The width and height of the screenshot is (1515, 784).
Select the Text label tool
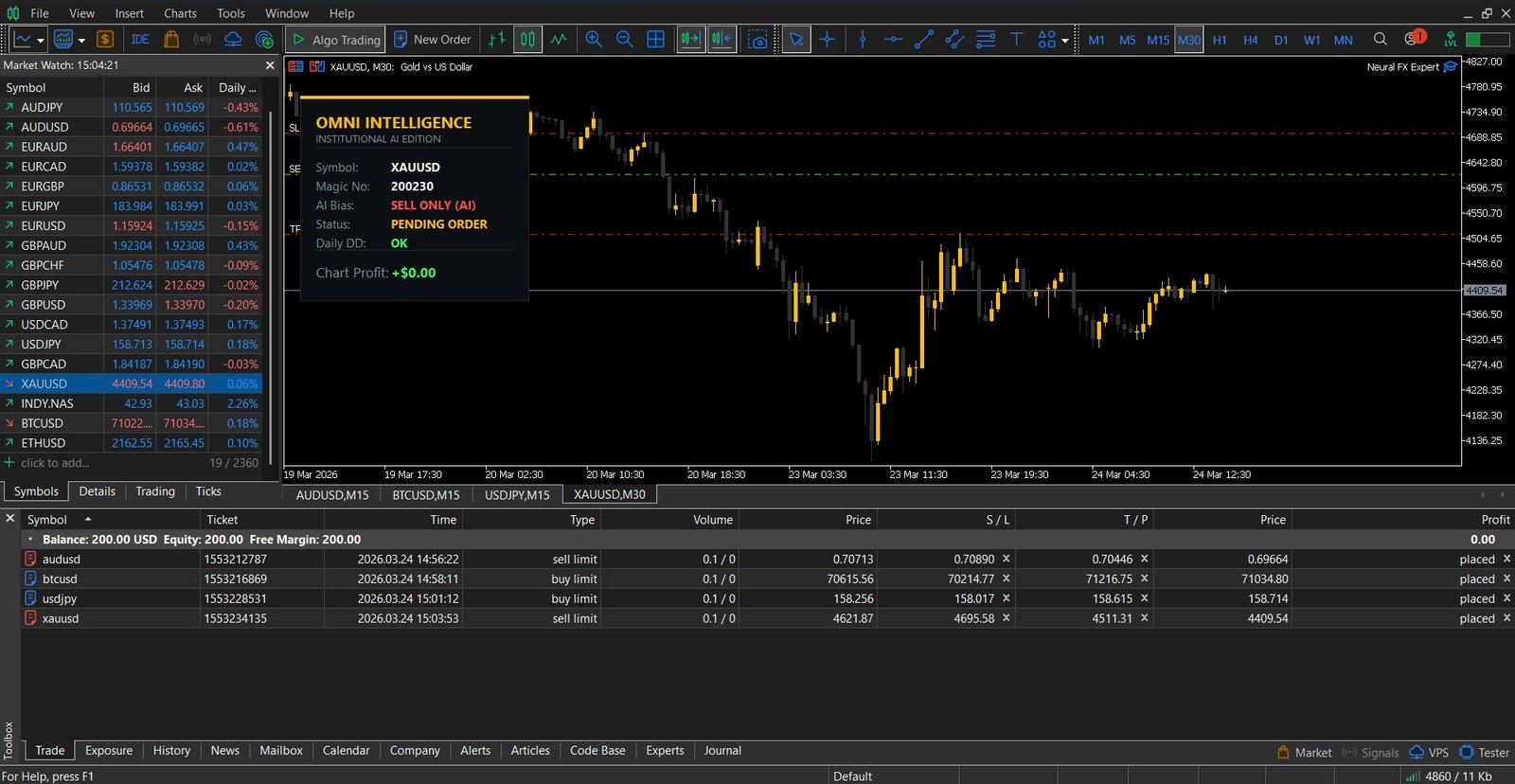pyautogui.click(x=1016, y=40)
